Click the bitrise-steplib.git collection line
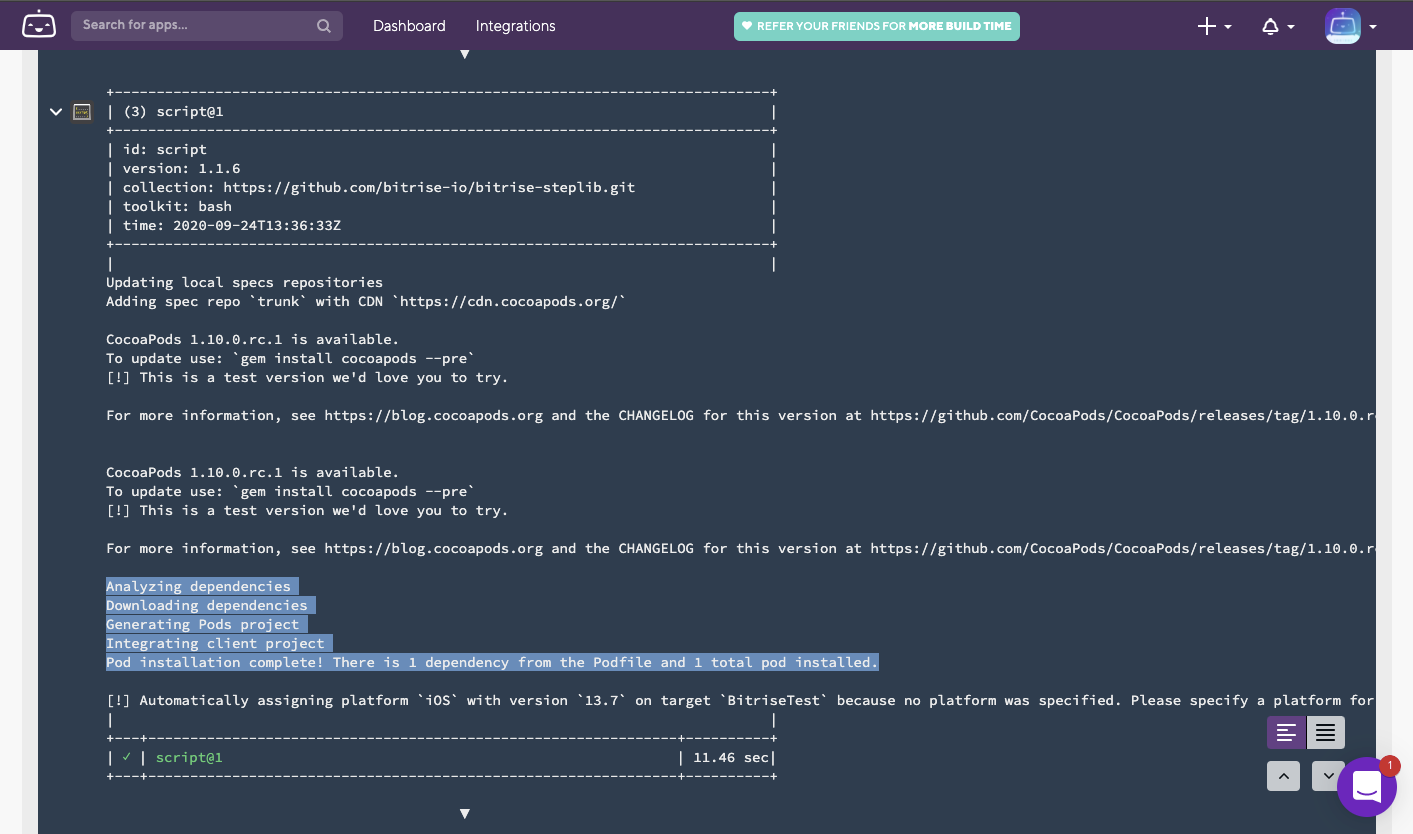 click(379, 188)
